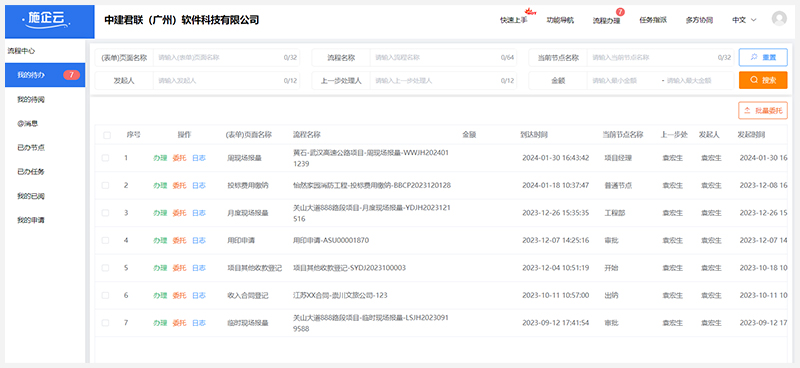This screenshot has width=800, height=368.
Task: Select 我的已阅 in sidebar
Action: tap(31, 196)
